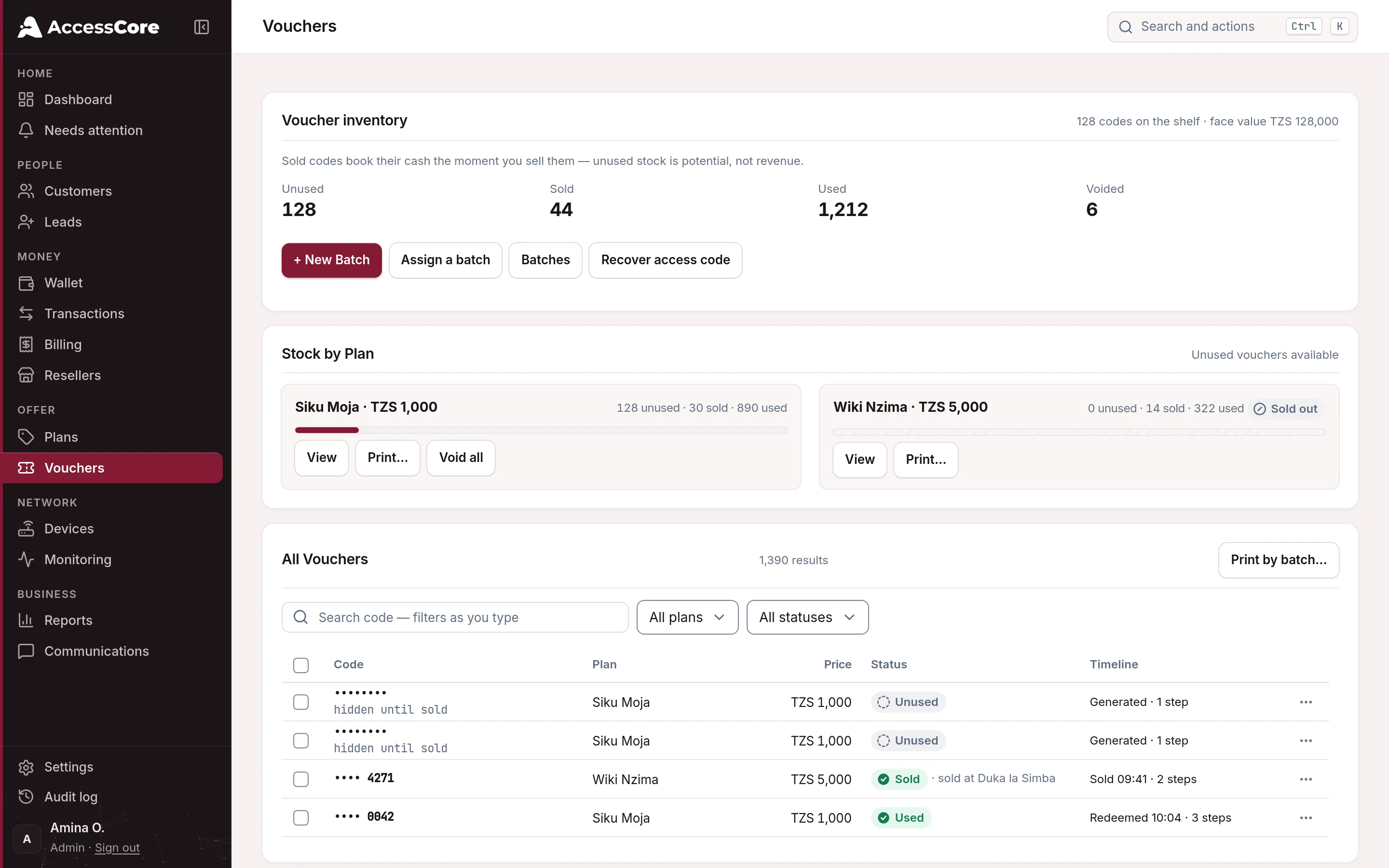Open row actions for voucher 4271
This screenshot has height=868, width=1389.
[1306, 779]
